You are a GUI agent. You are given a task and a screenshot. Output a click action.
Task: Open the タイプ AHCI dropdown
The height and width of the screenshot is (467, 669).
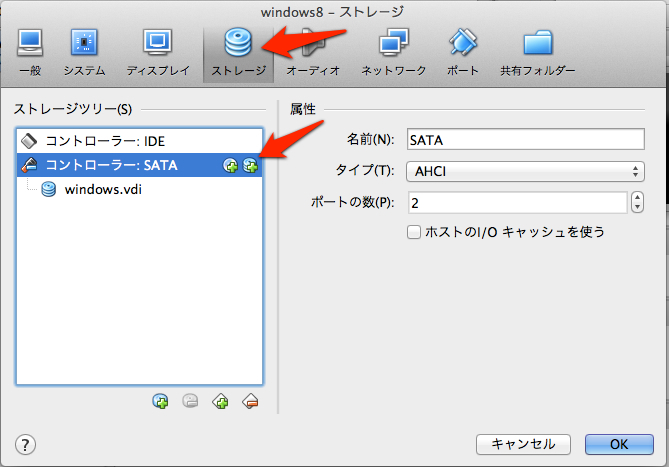pyautogui.click(x=525, y=171)
